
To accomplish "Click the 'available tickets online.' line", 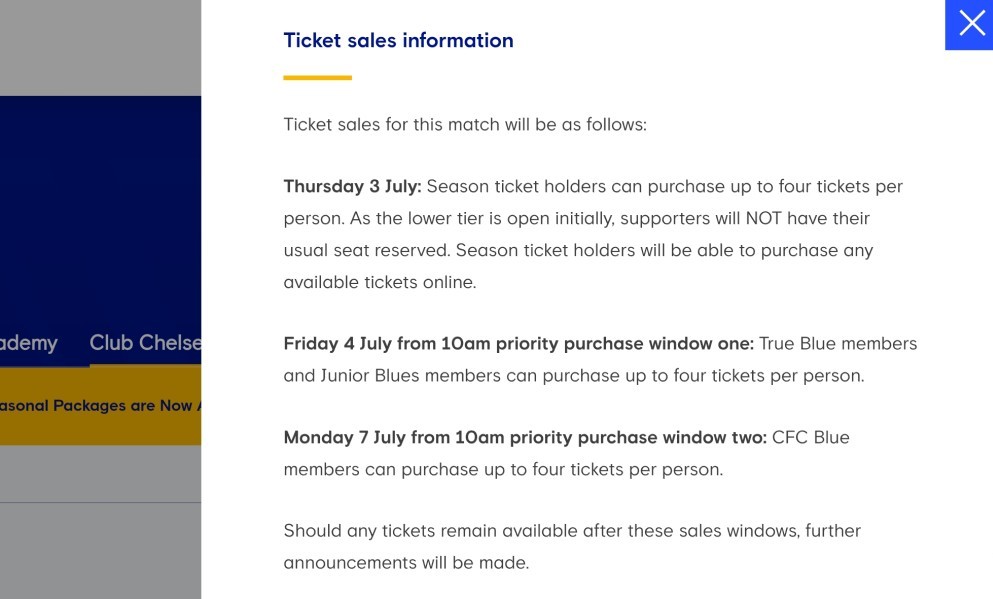I will [379, 282].
